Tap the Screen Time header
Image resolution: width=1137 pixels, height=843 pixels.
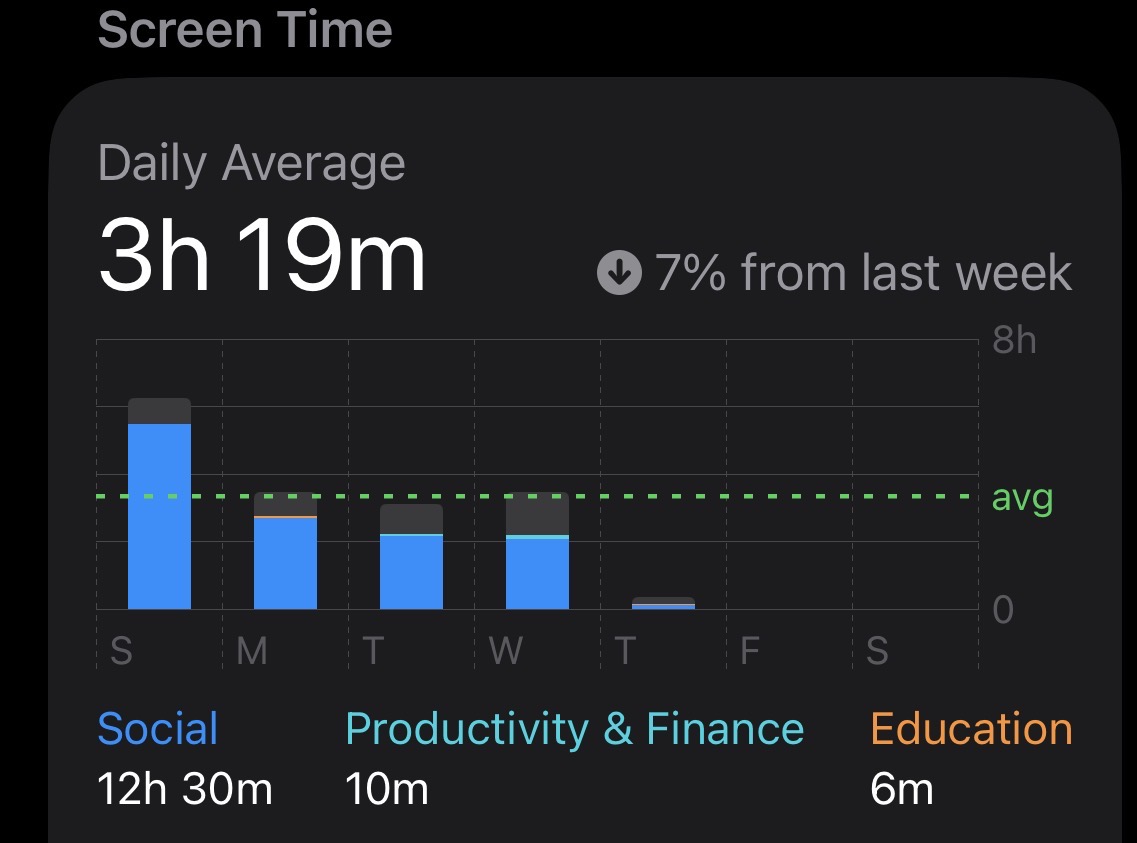[245, 28]
